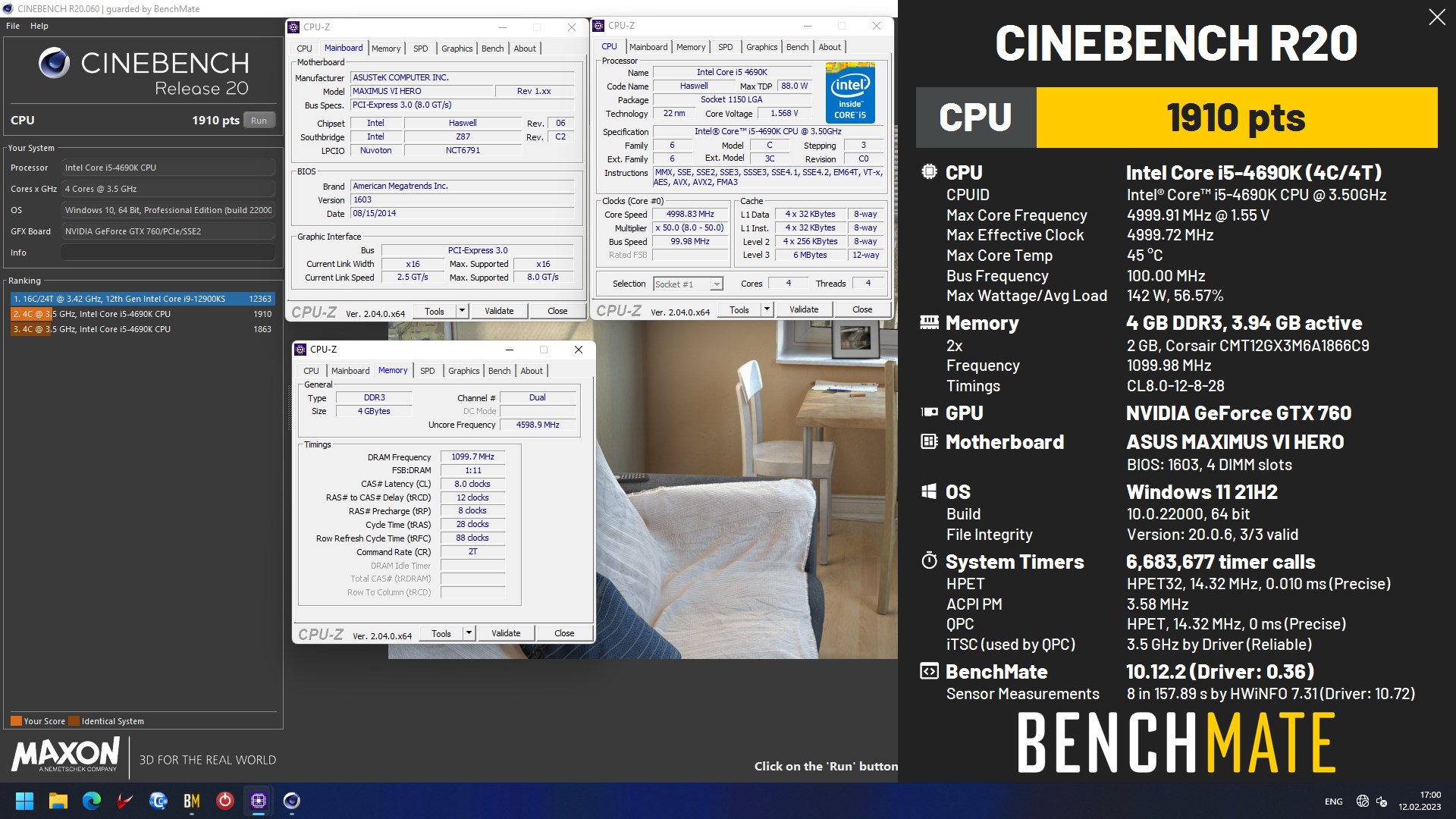Open the blue C globe taskbar app
The width and height of the screenshot is (1456, 819).
coord(158,801)
